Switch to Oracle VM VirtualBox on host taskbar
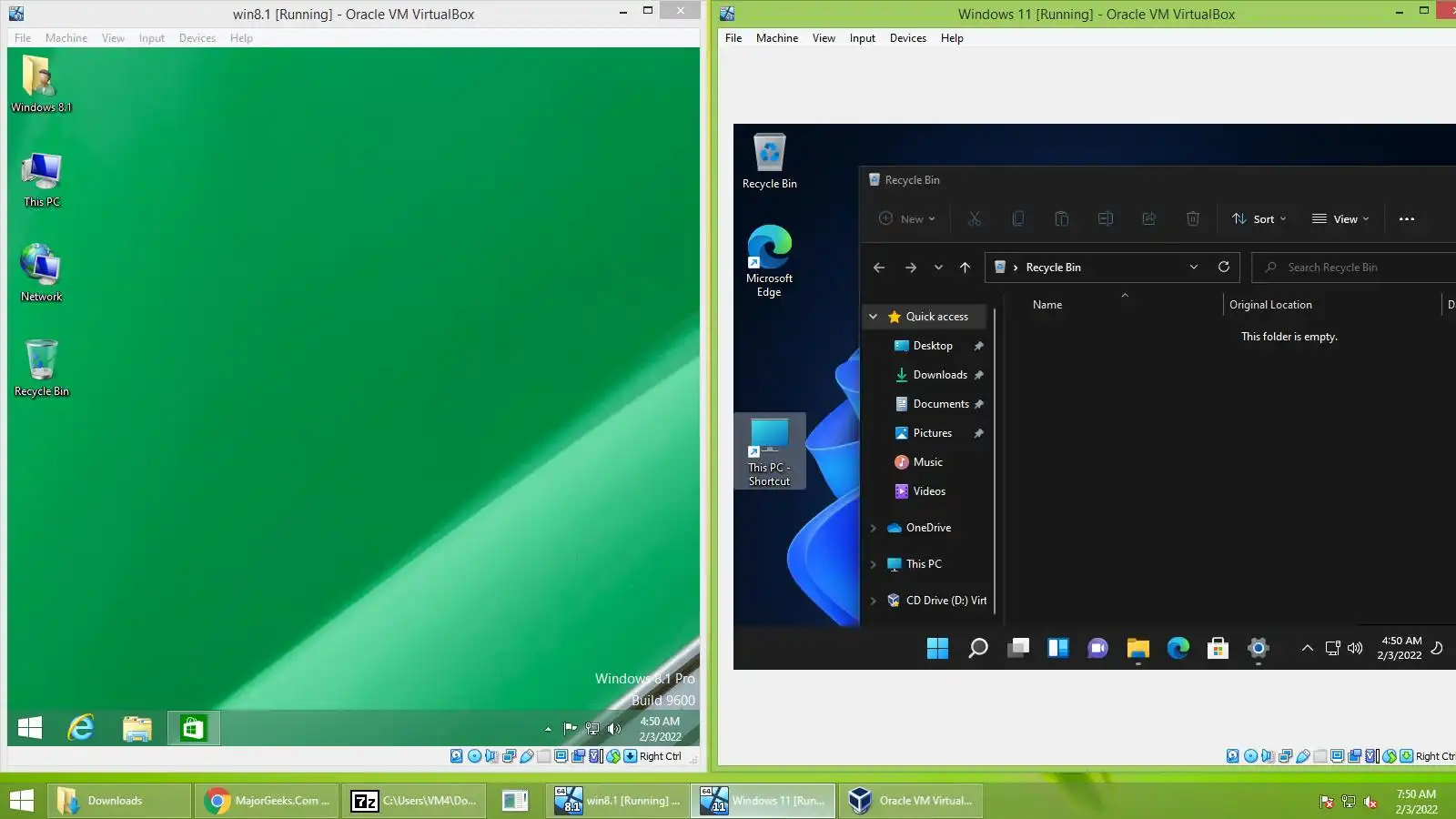The image size is (1456, 819). coord(910,801)
